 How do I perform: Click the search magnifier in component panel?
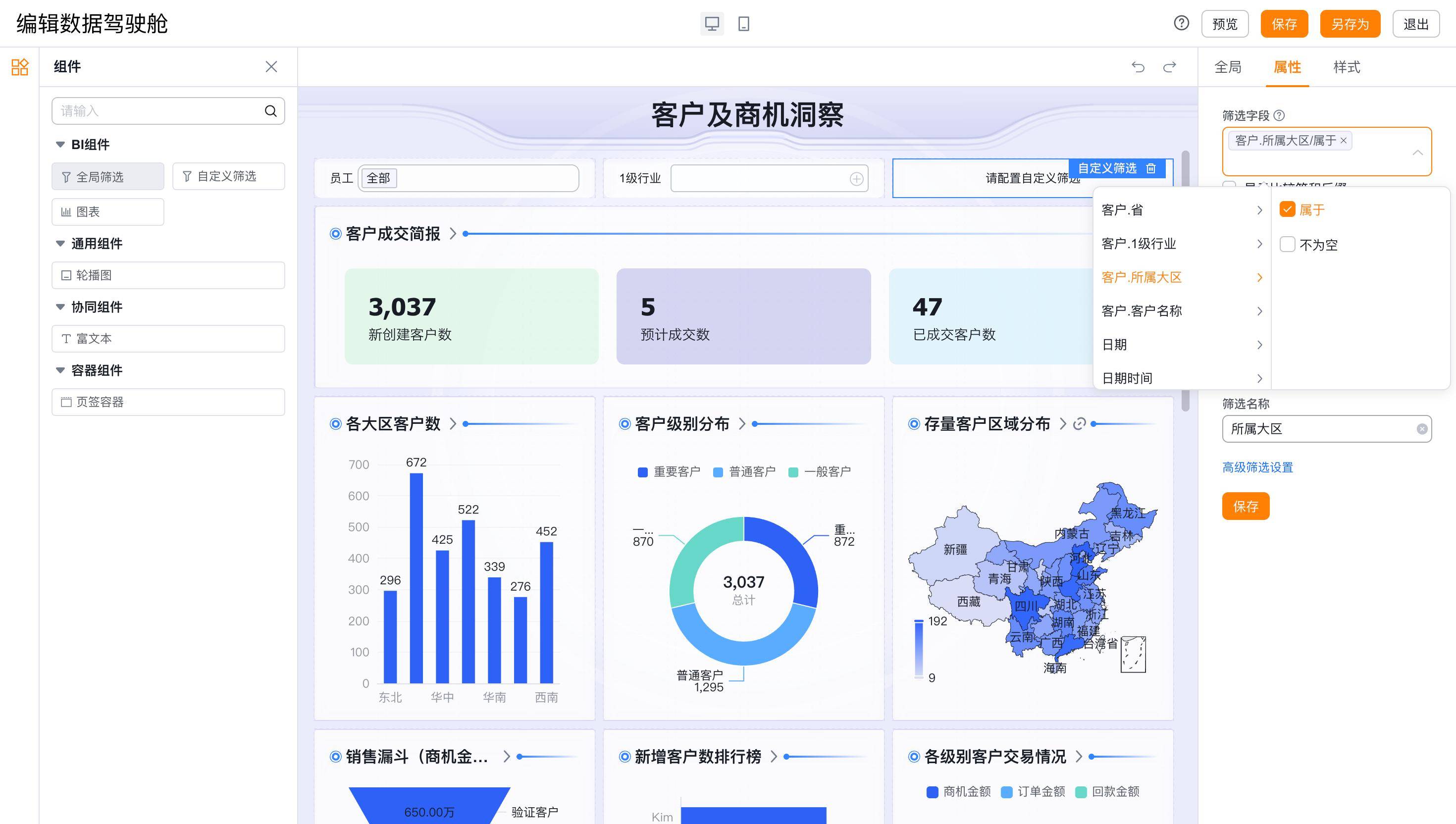pos(271,111)
